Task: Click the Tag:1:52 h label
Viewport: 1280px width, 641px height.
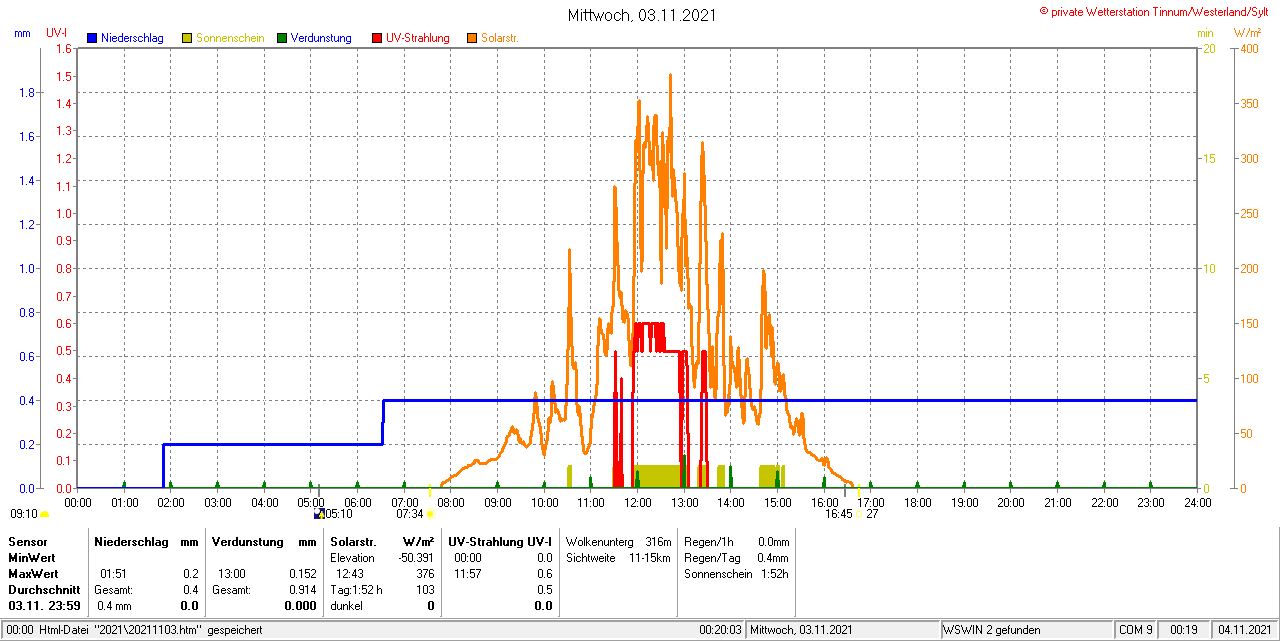Action: point(356,590)
